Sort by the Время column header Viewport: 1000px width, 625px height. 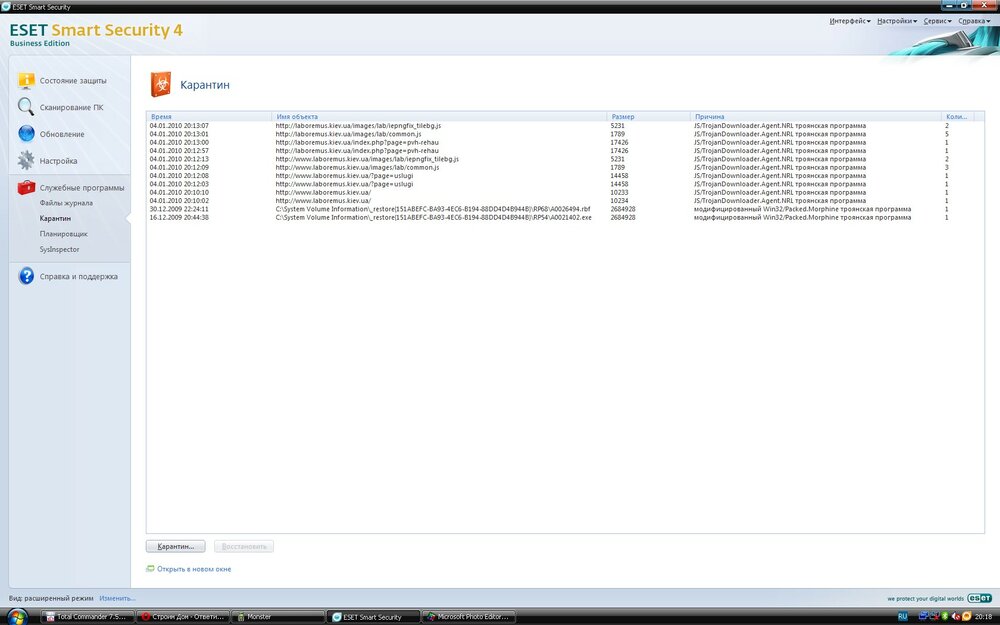[210, 117]
